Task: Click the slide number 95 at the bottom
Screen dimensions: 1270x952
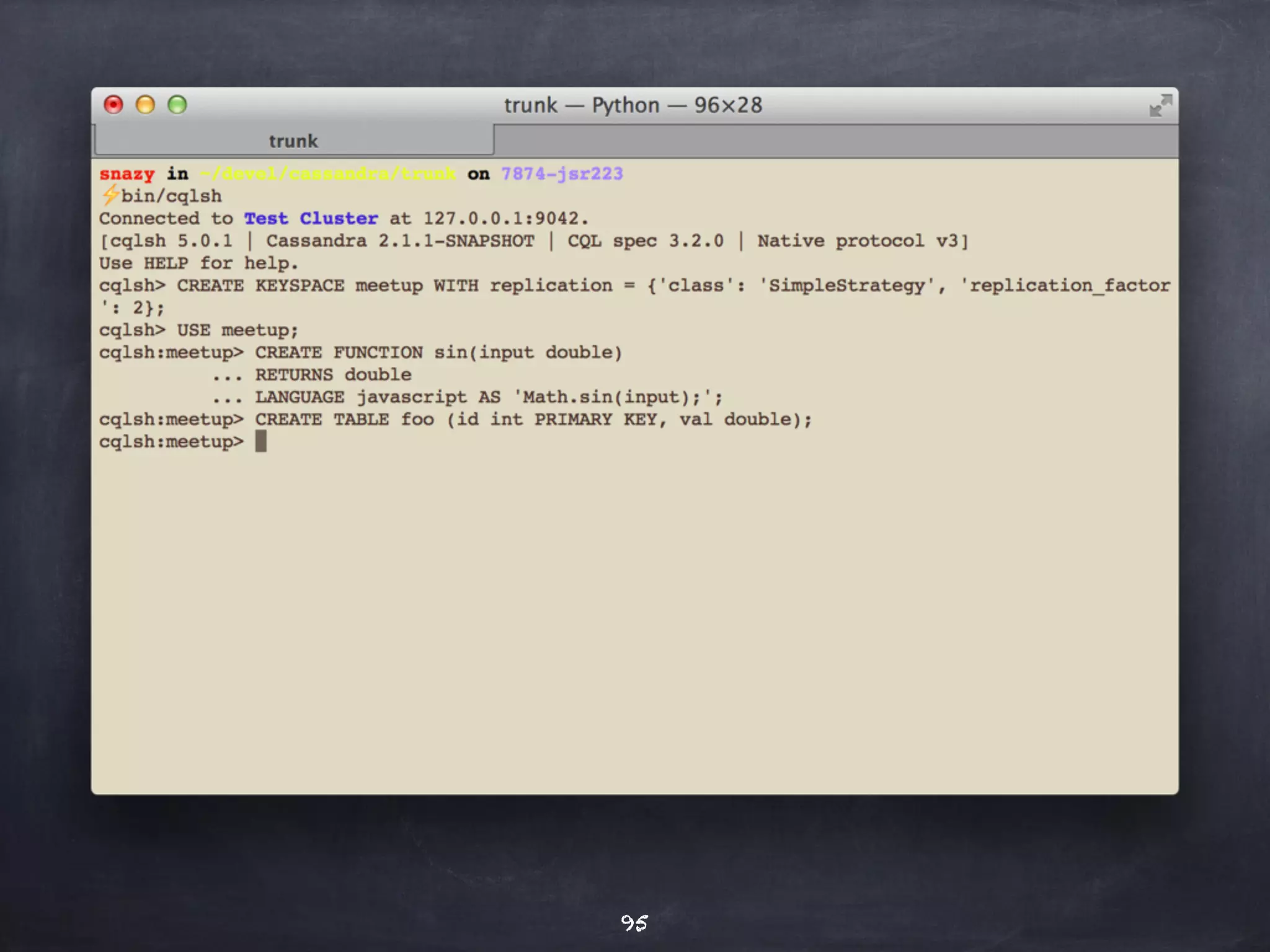Action: 634,923
